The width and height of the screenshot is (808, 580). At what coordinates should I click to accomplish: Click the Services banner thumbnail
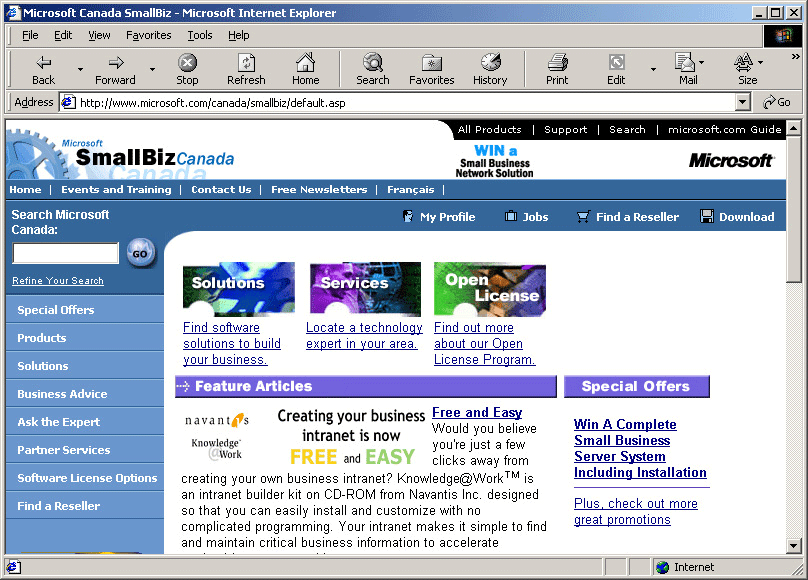[x=365, y=289]
